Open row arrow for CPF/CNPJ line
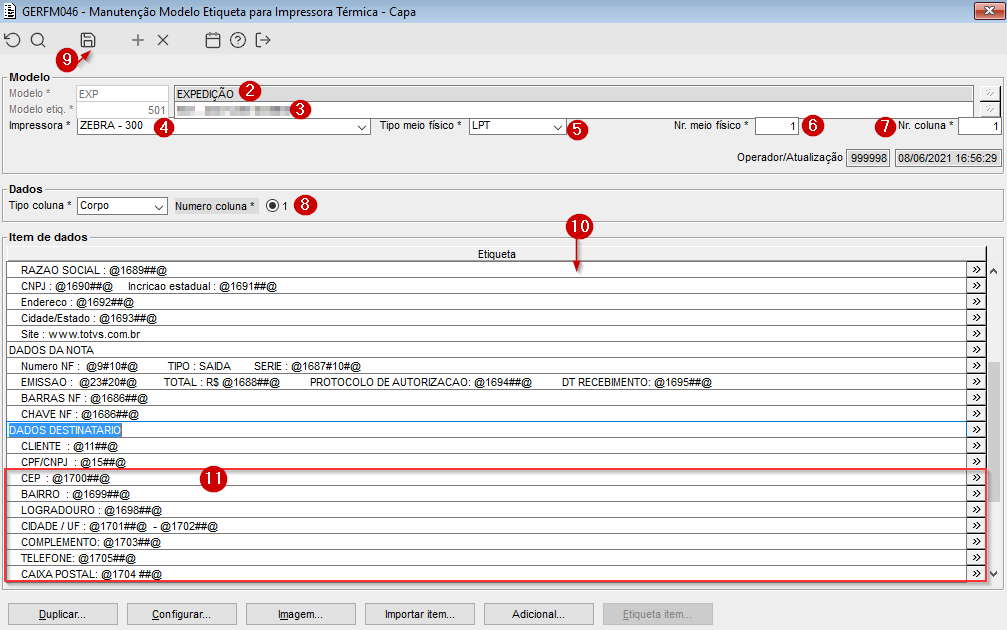 [x=976, y=462]
